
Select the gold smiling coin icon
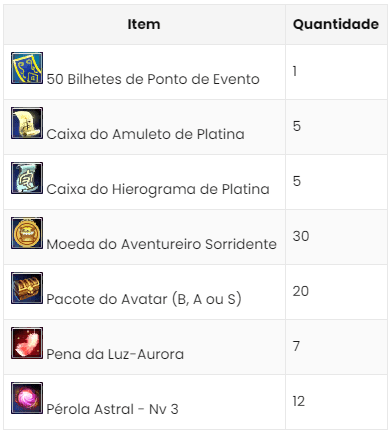(27, 233)
